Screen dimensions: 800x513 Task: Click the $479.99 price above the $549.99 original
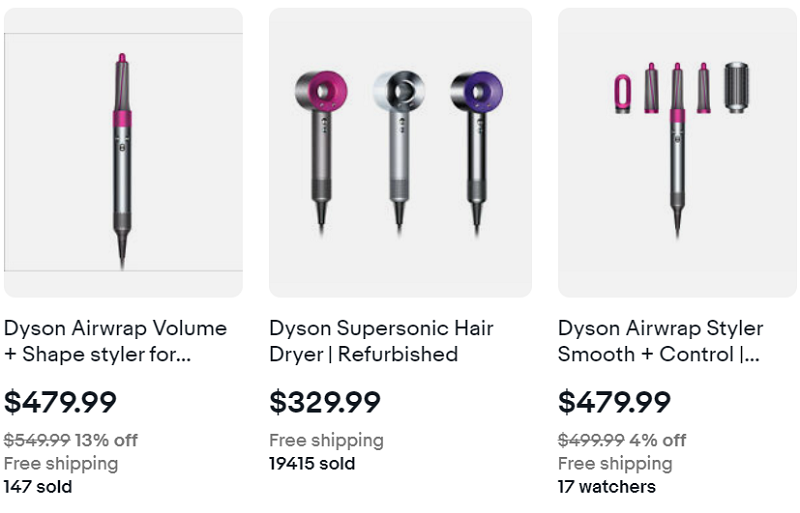point(60,402)
